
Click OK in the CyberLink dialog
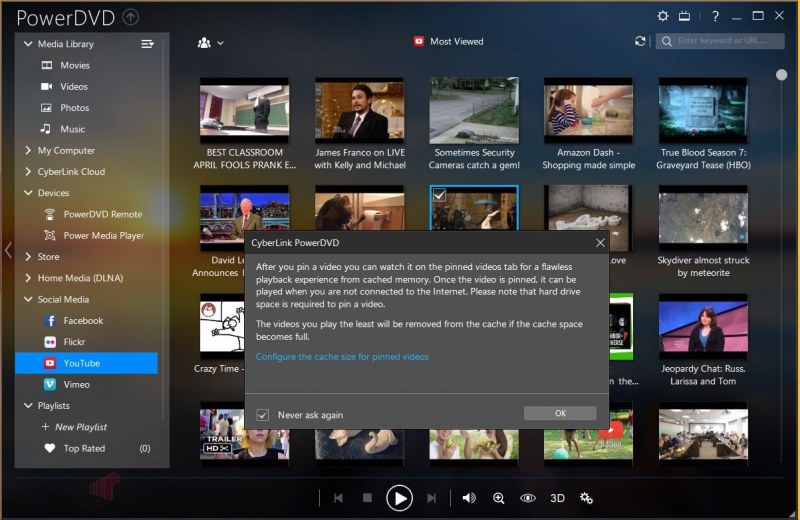coord(560,413)
